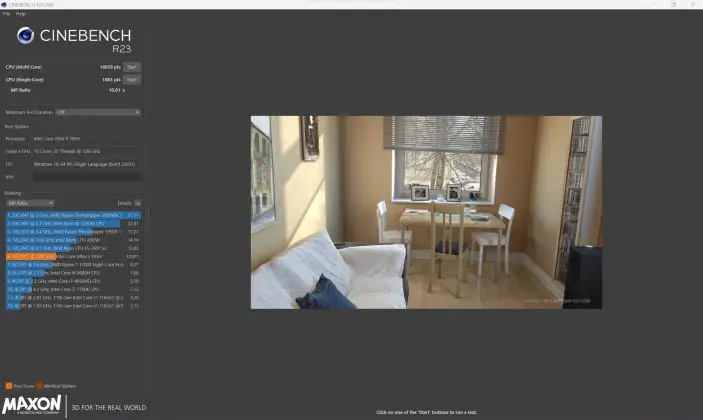Select the Intel Xeon CPU X5650 ranking row
The height and width of the screenshot is (420, 703).
pos(73,240)
